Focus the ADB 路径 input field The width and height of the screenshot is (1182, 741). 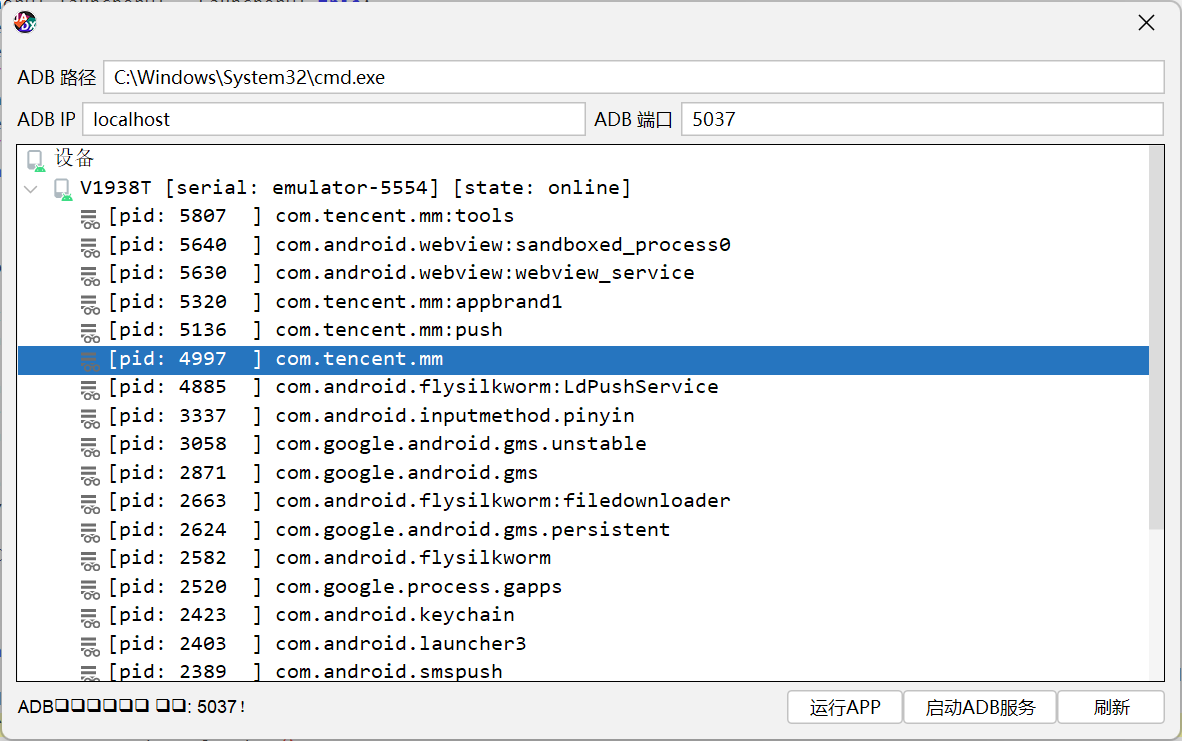[x=633, y=77]
